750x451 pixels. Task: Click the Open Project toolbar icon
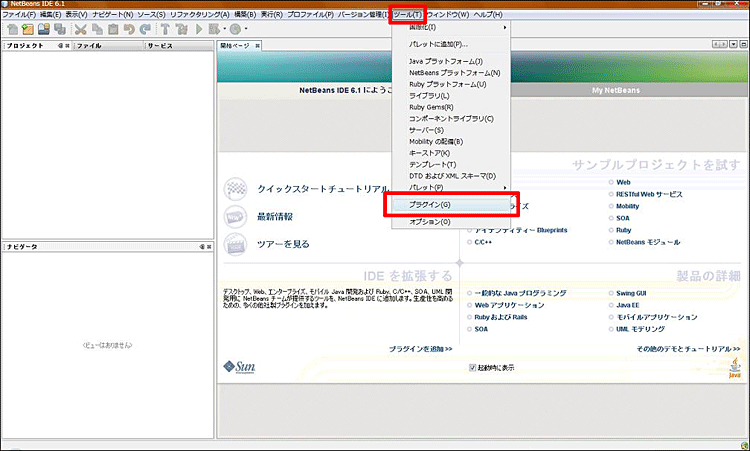(x=44, y=29)
